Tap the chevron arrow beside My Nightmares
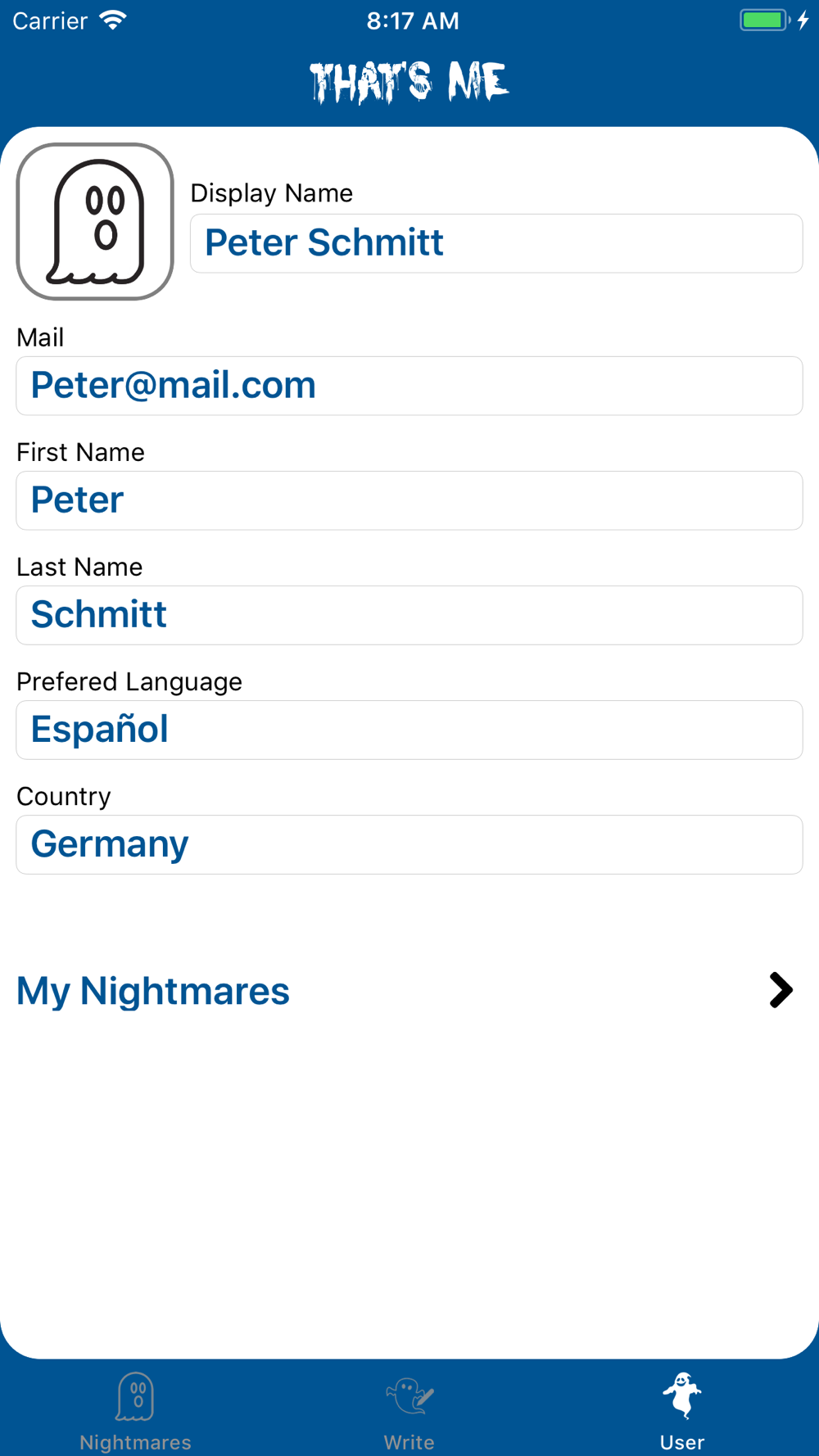The image size is (819, 1456). click(781, 990)
